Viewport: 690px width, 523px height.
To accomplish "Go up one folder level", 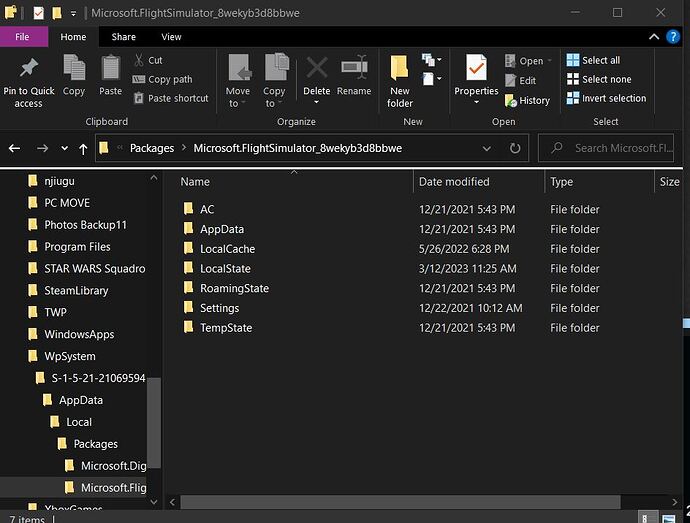I will click(83, 149).
